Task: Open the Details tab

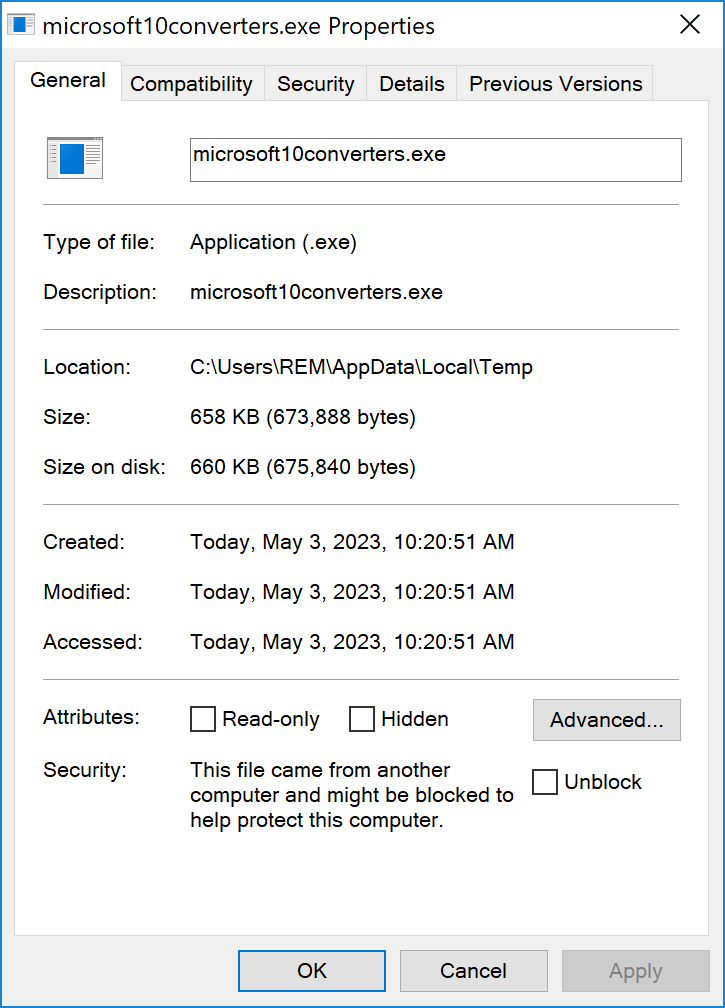Action: point(411,84)
